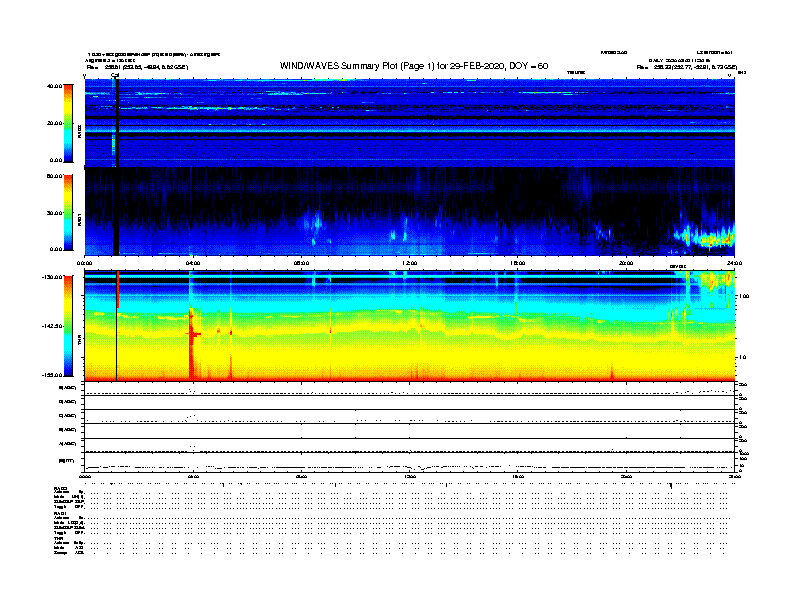Select the RAD1 color scale bar
This screenshot has width=792, height=612.
pos(68,212)
